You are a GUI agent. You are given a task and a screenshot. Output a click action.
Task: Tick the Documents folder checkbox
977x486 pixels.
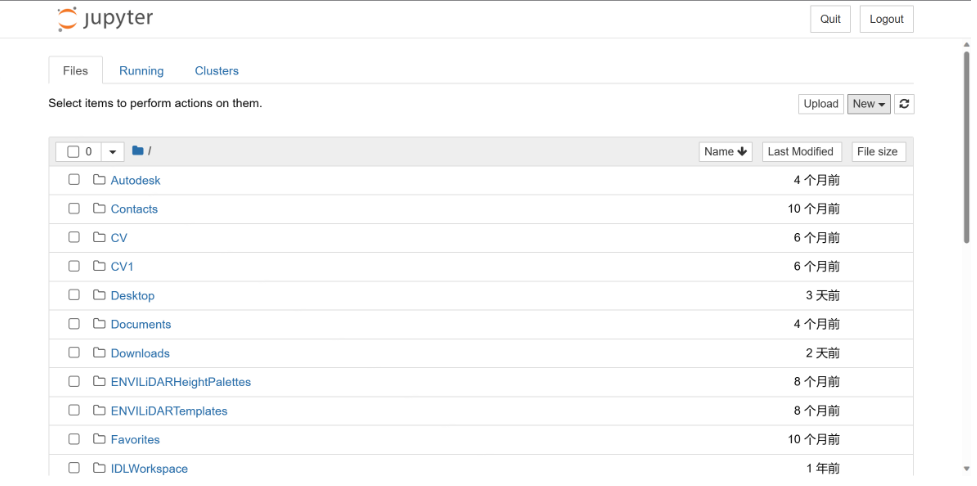pos(74,324)
